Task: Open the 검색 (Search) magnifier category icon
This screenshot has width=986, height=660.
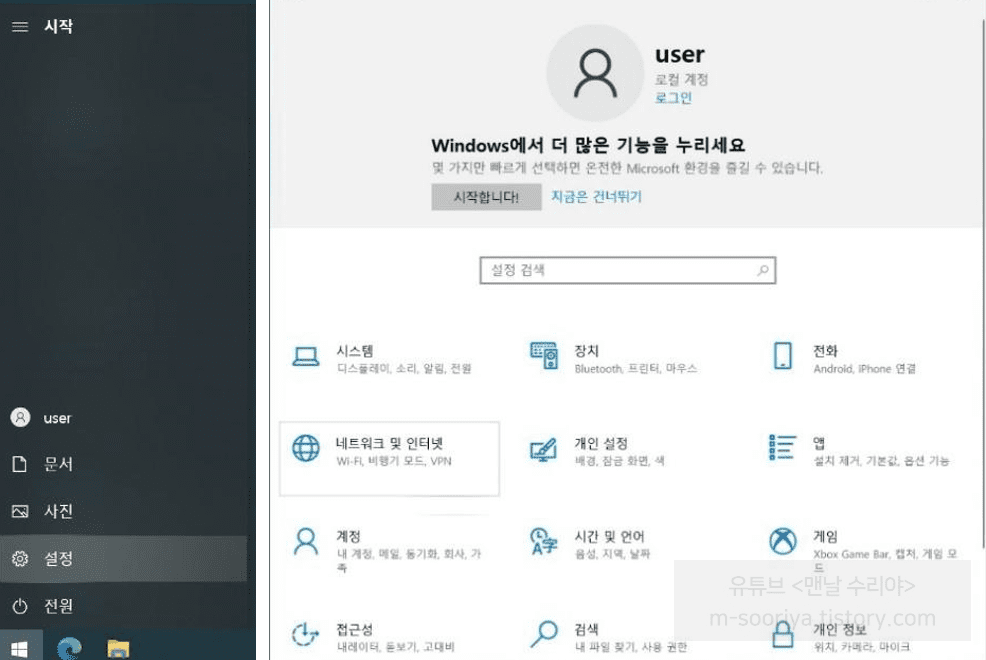Action: click(x=543, y=634)
